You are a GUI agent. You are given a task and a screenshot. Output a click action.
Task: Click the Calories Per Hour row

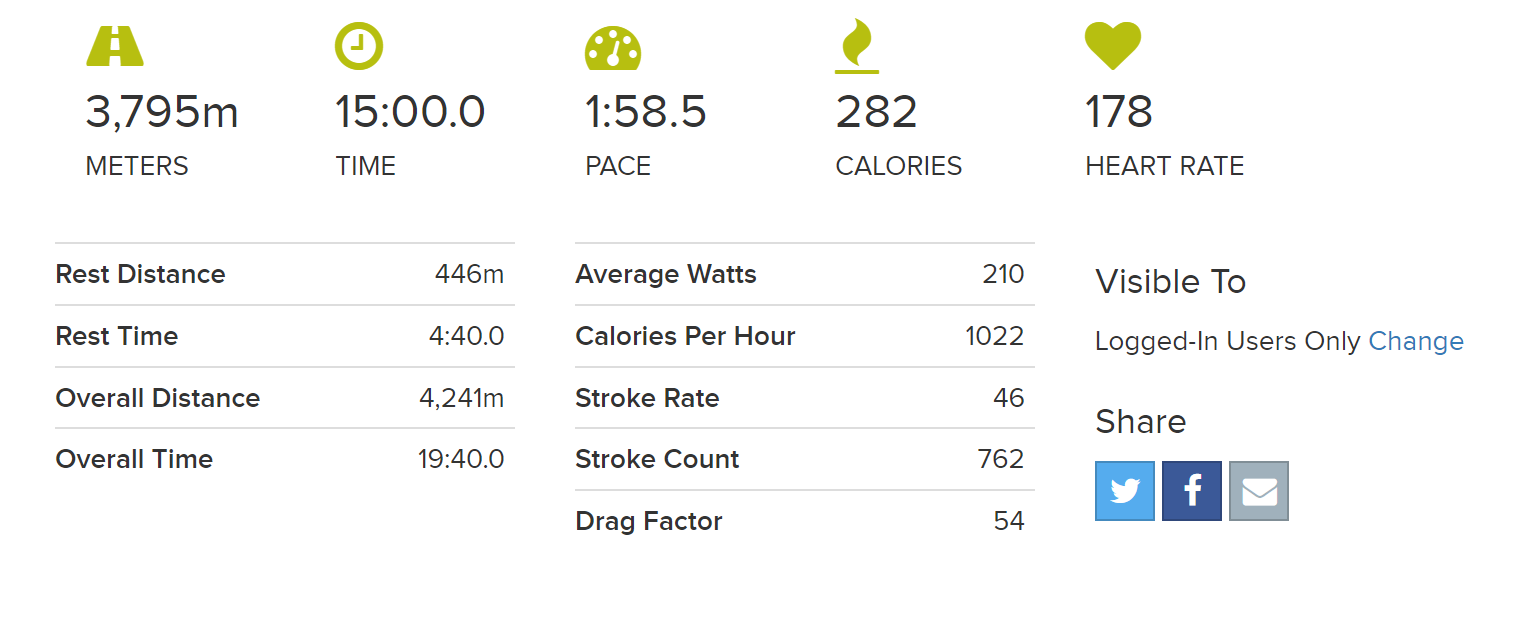805,336
